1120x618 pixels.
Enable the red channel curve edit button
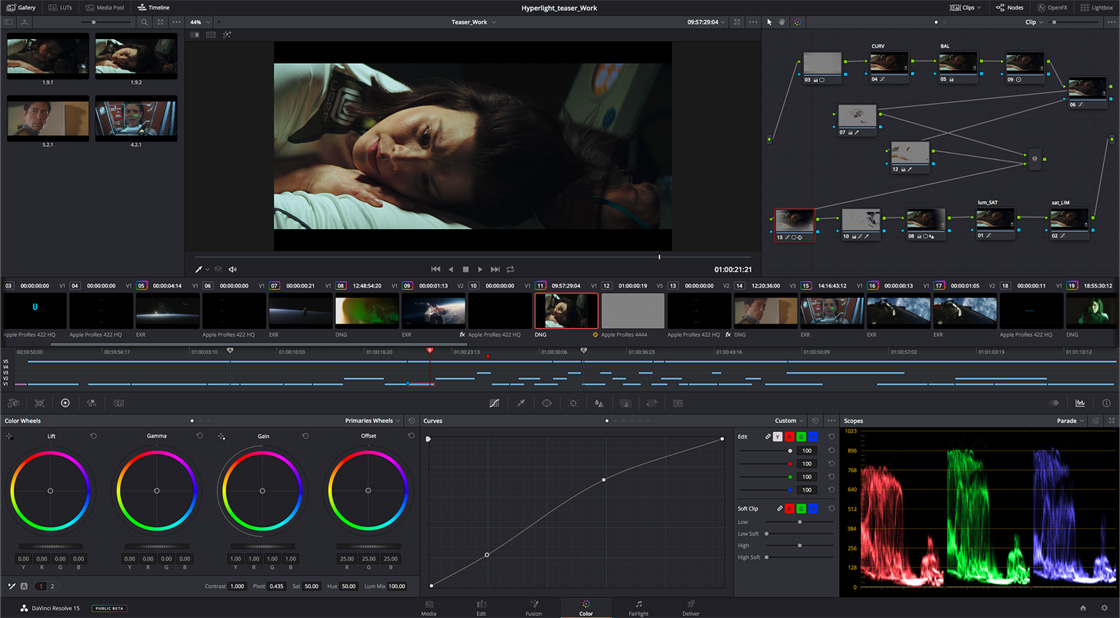790,437
